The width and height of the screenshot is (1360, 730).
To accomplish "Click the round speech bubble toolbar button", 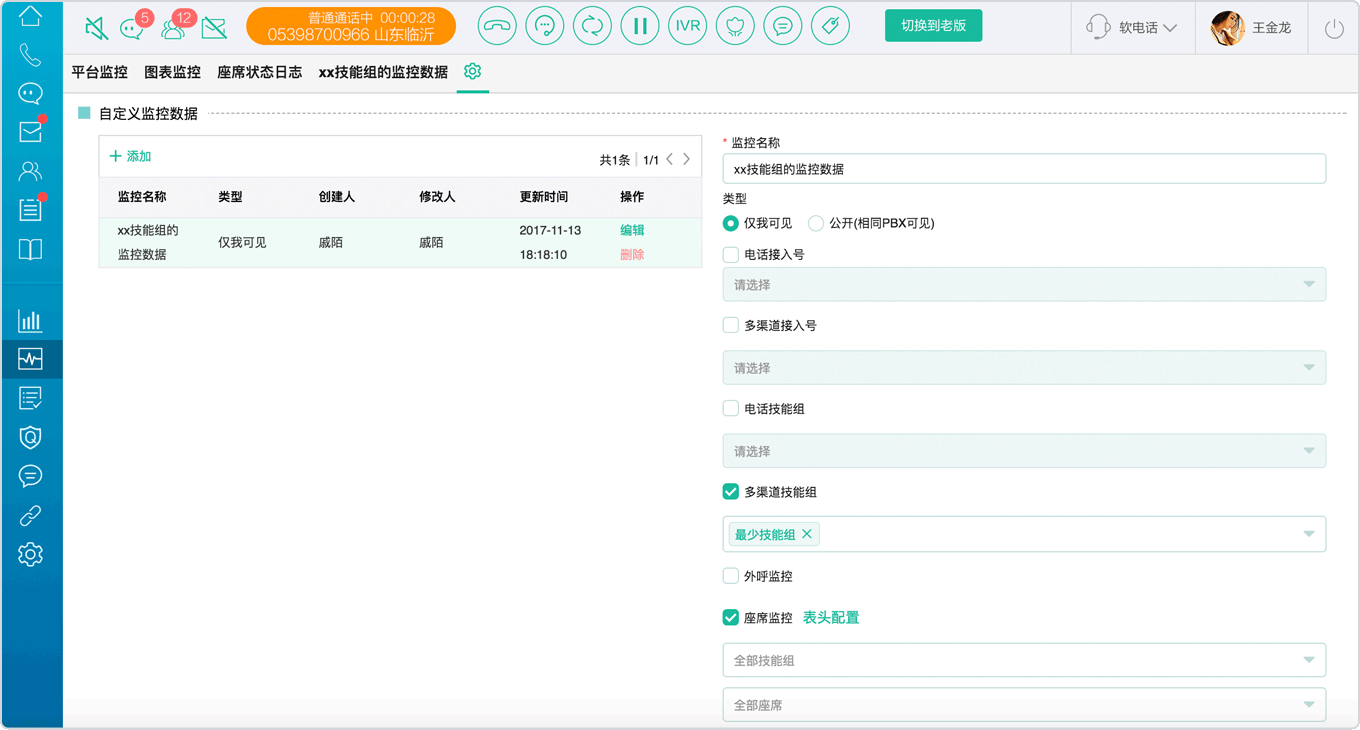I will (783, 26).
